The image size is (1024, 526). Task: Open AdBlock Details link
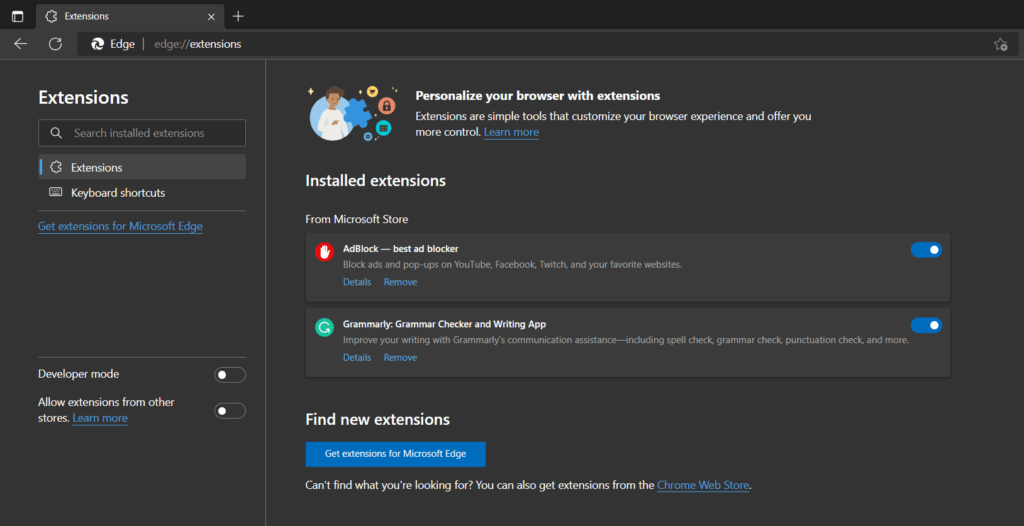tap(357, 282)
